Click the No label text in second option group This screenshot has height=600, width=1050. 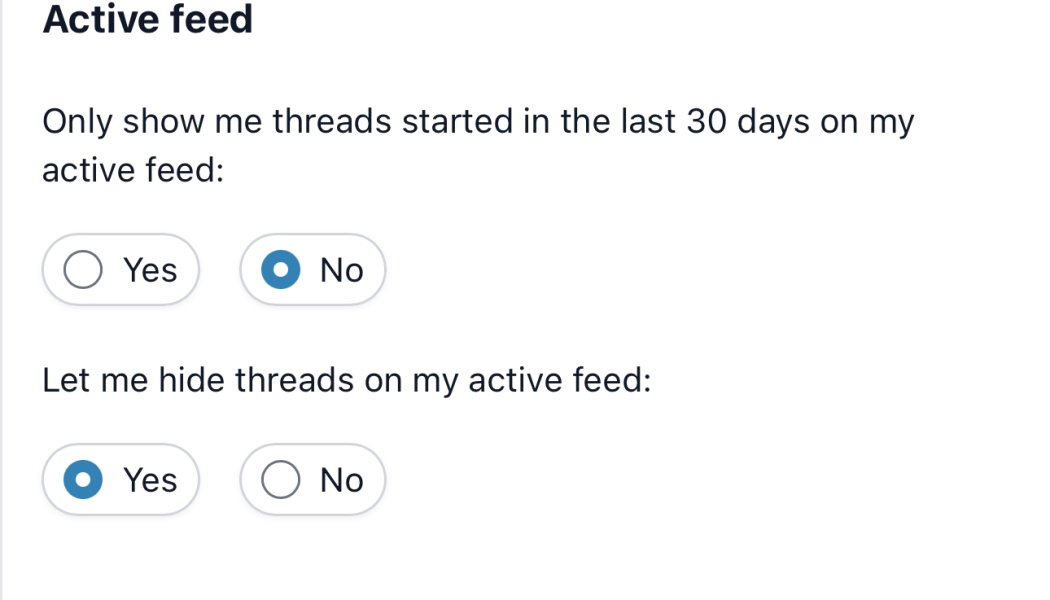(x=341, y=479)
